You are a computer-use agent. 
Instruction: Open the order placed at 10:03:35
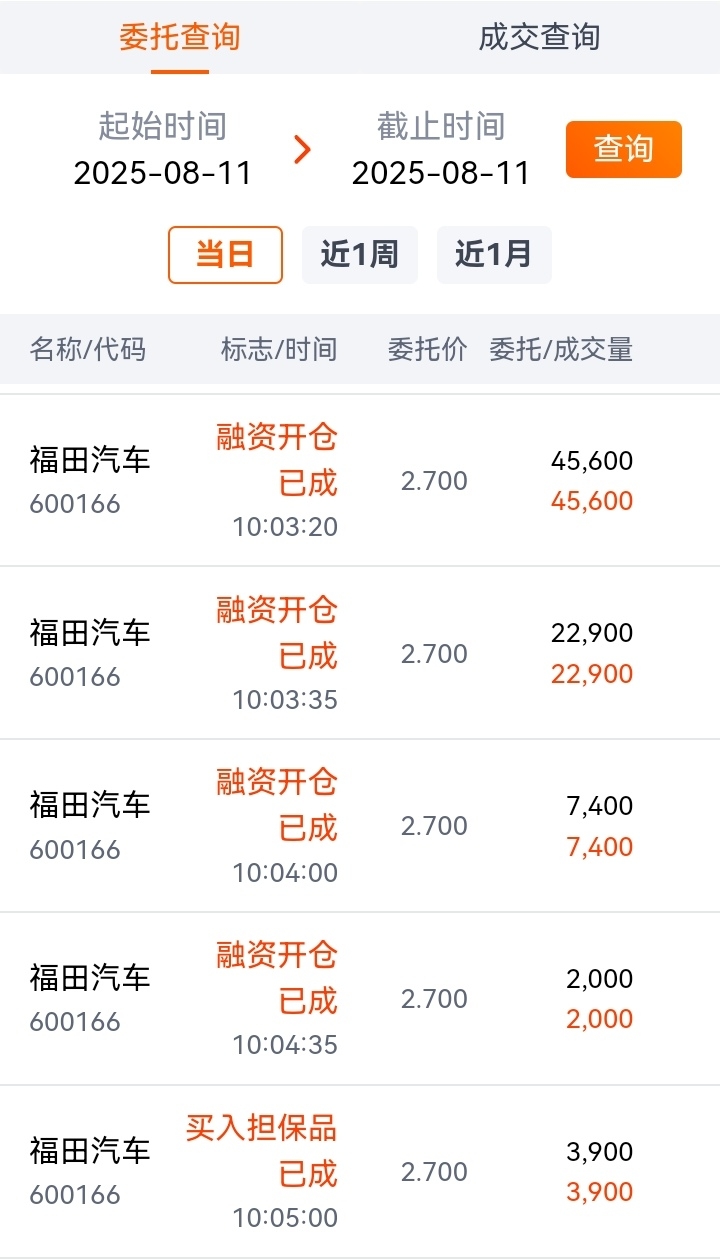pos(360,653)
